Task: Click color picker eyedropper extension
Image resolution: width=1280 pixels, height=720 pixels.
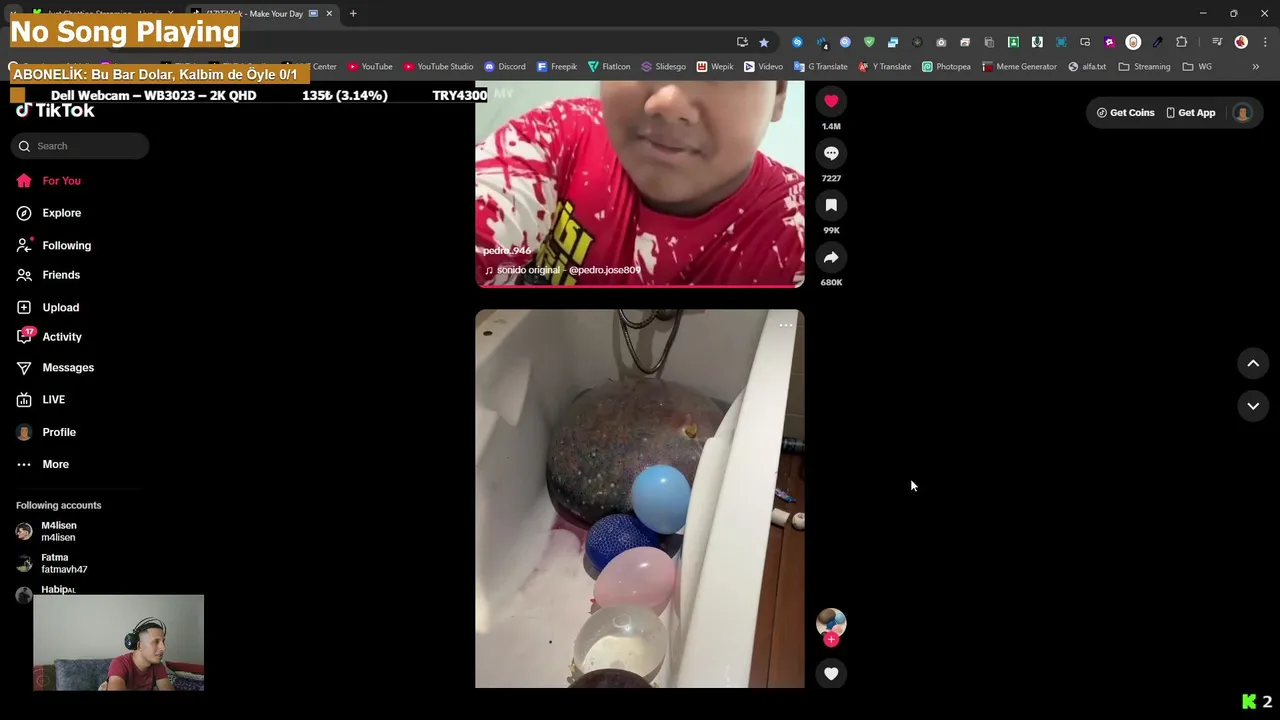Action: point(1158,42)
